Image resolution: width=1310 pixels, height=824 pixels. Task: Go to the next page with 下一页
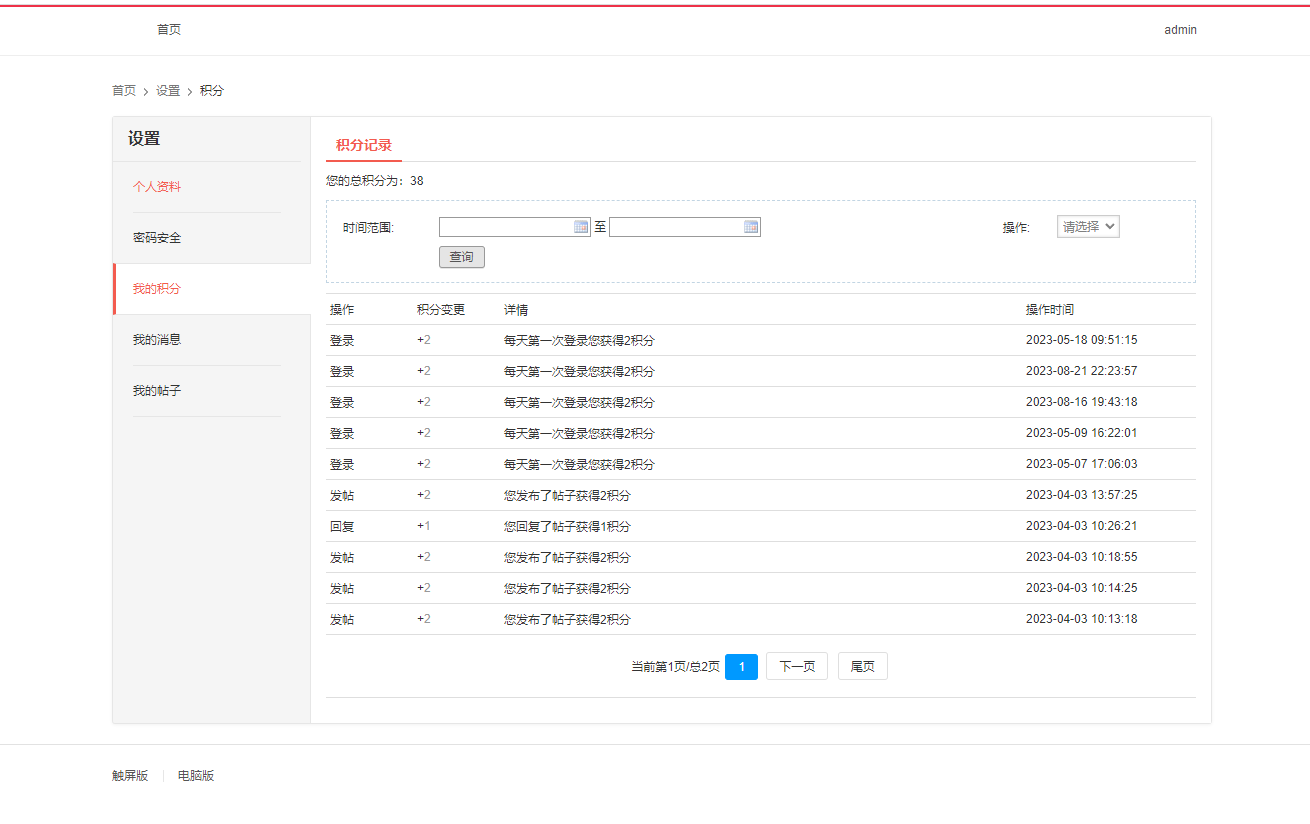click(796, 666)
